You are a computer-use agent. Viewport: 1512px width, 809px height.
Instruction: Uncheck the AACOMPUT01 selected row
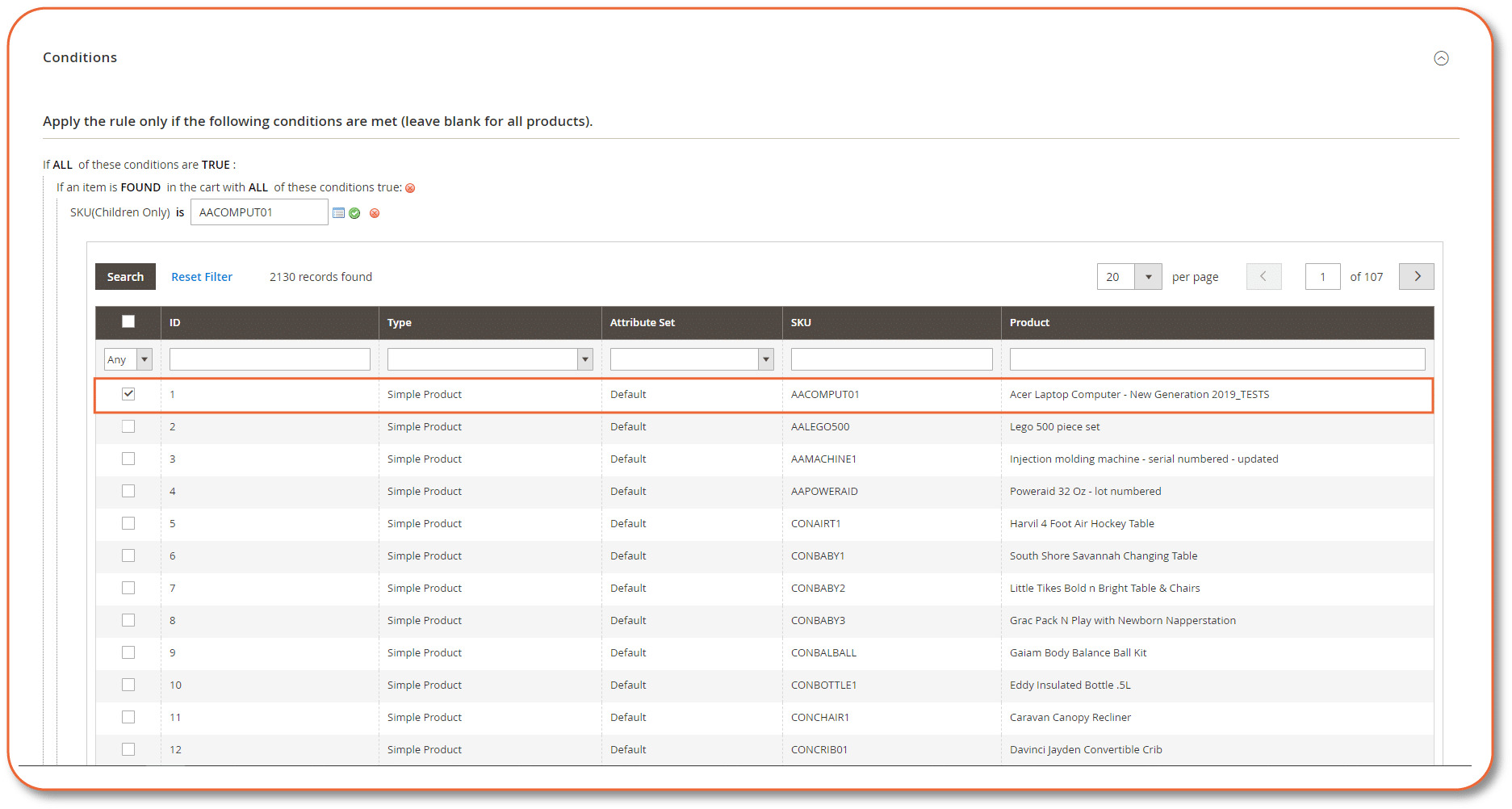coord(128,394)
